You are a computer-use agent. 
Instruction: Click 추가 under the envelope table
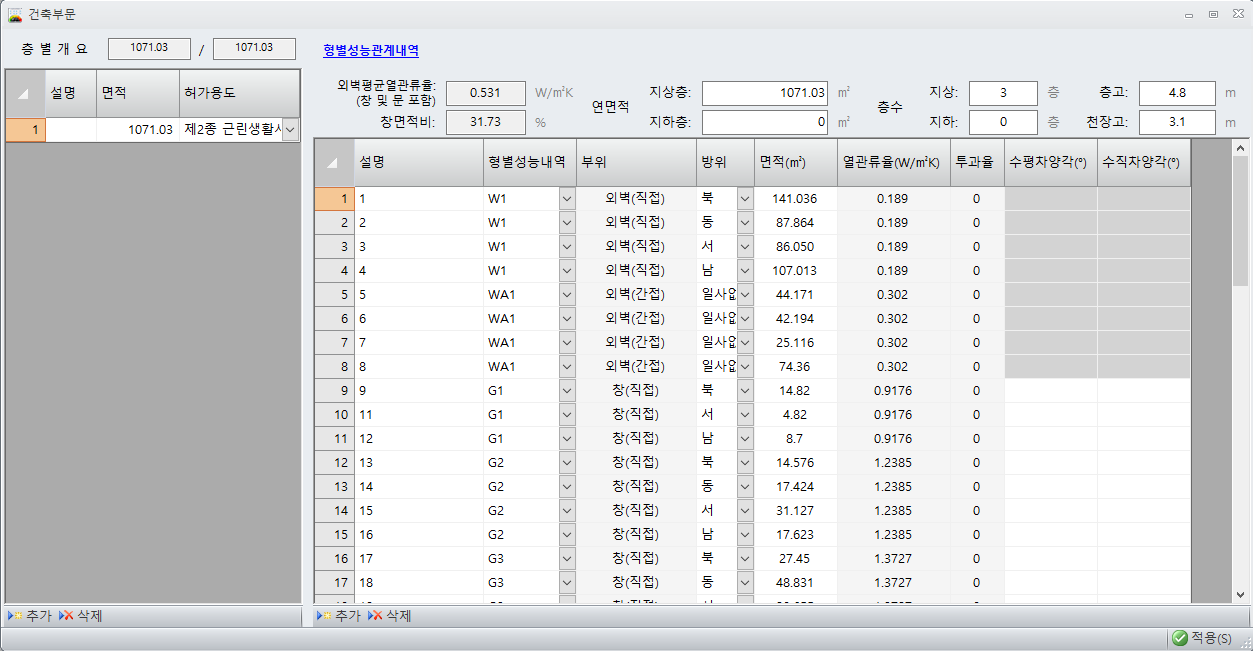[337, 616]
